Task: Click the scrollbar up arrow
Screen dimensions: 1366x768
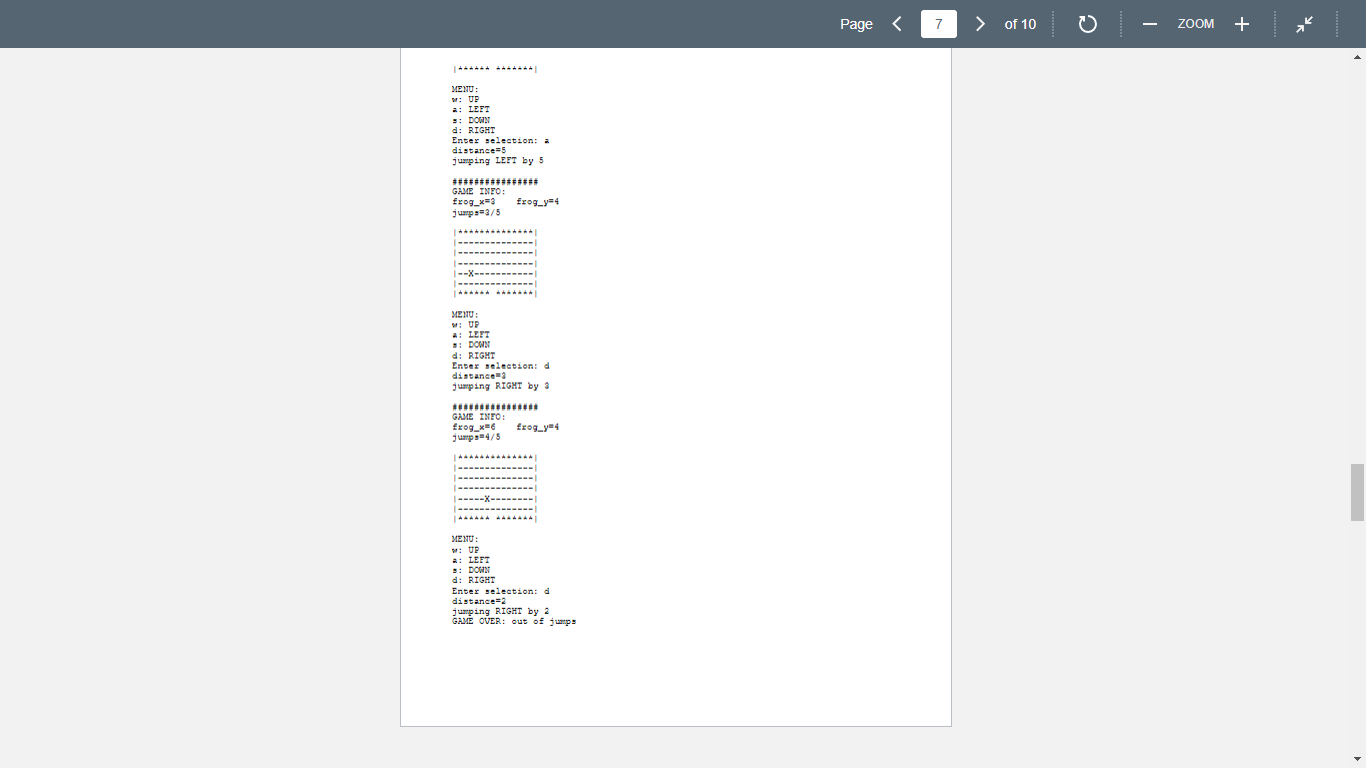Action: 1357,57
